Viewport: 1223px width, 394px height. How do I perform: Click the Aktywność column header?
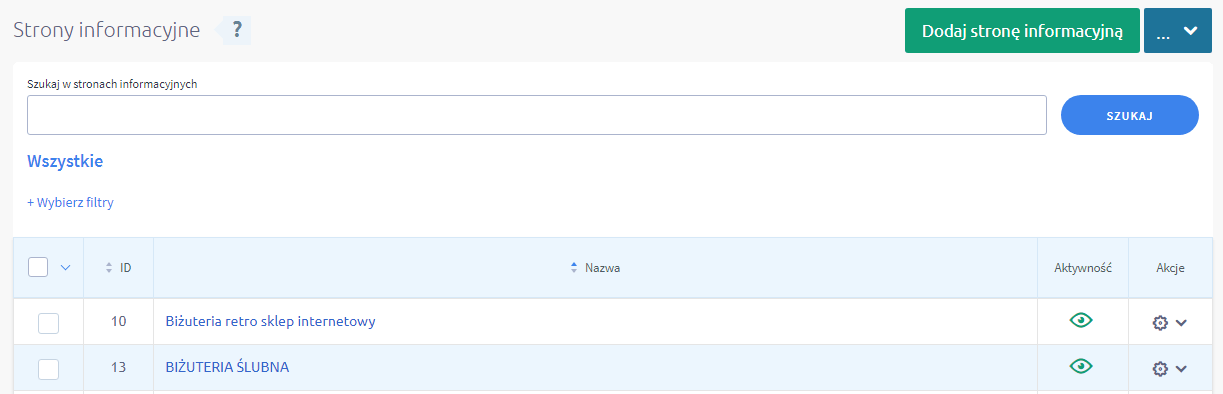(1083, 267)
